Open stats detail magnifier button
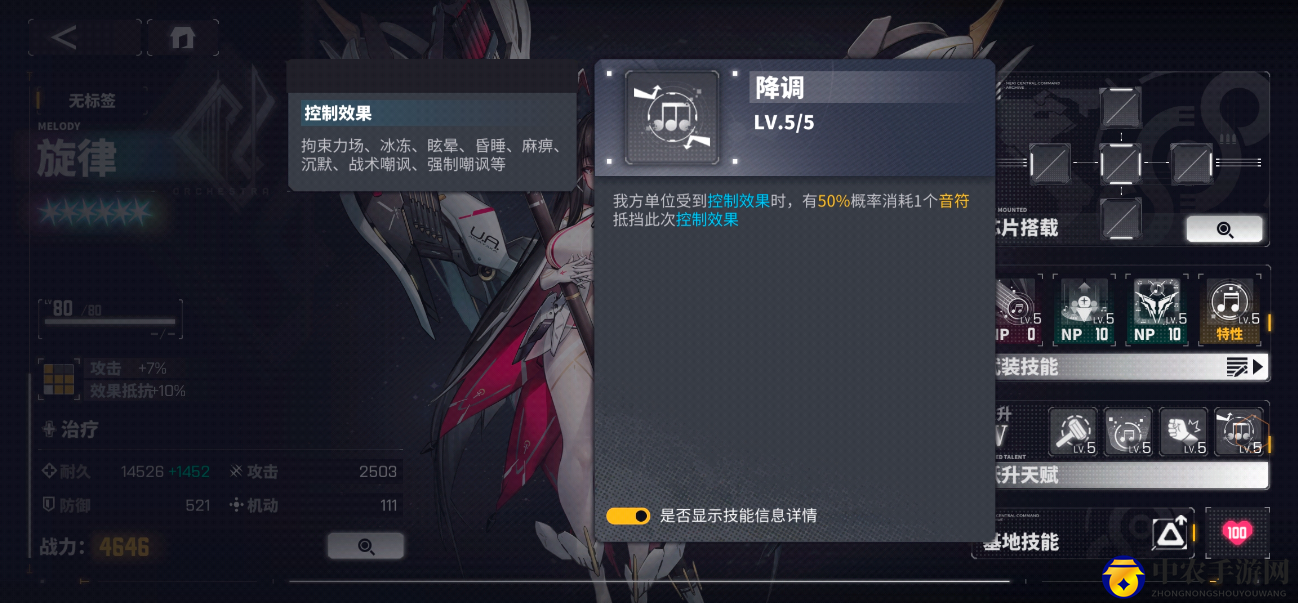Screen dimensions: 1298x603 click(x=366, y=546)
